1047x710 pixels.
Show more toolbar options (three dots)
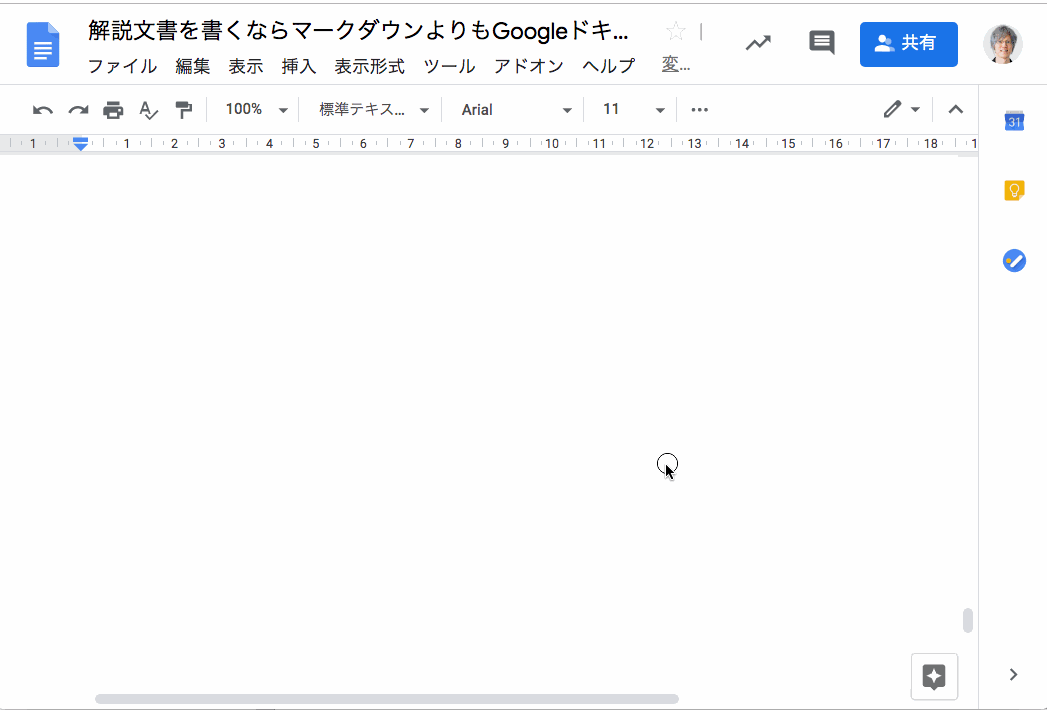pyautogui.click(x=699, y=110)
